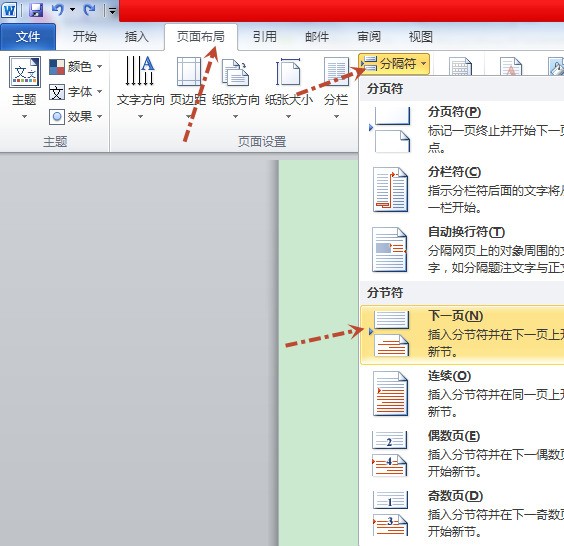Click the 页边距 margins icon

coord(189,72)
